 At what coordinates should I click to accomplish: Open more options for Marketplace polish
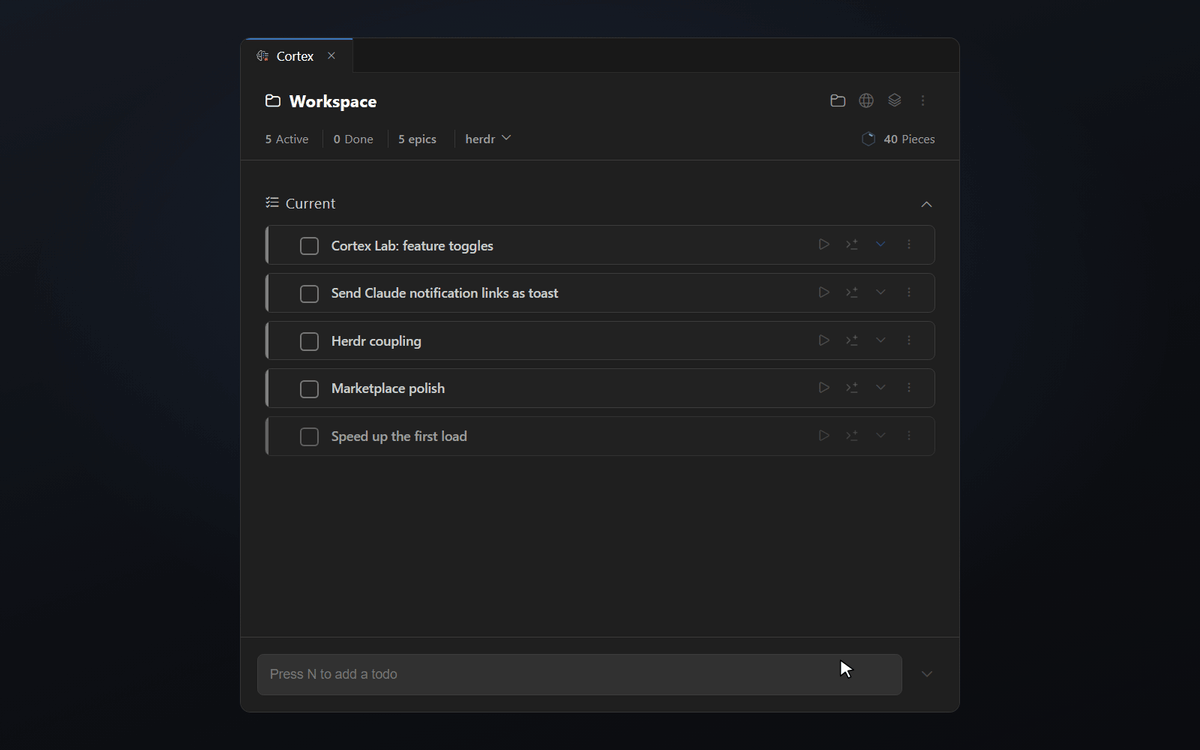pos(909,387)
